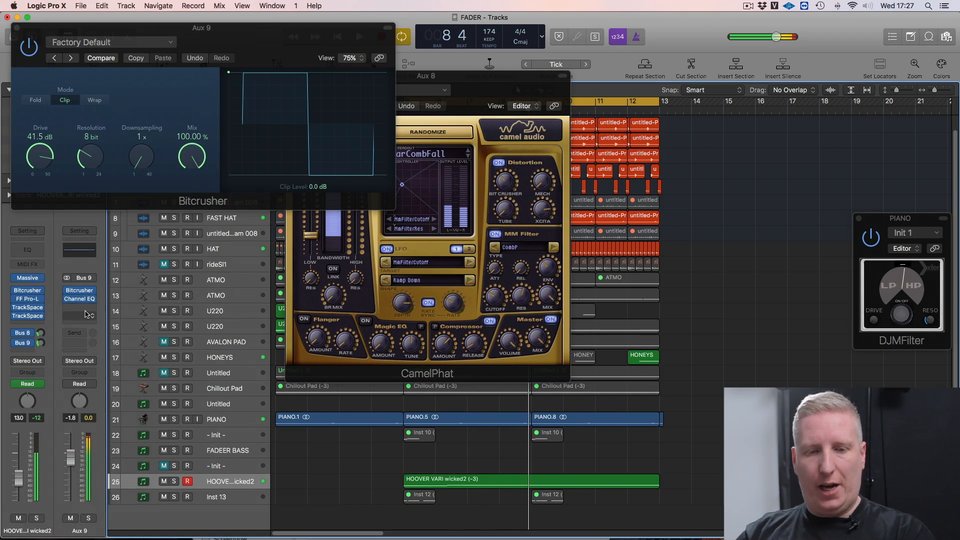Image resolution: width=960 pixels, height=540 pixels.
Task: Select the HOOVER VARI wicked2 region
Action: click(531, 481)
